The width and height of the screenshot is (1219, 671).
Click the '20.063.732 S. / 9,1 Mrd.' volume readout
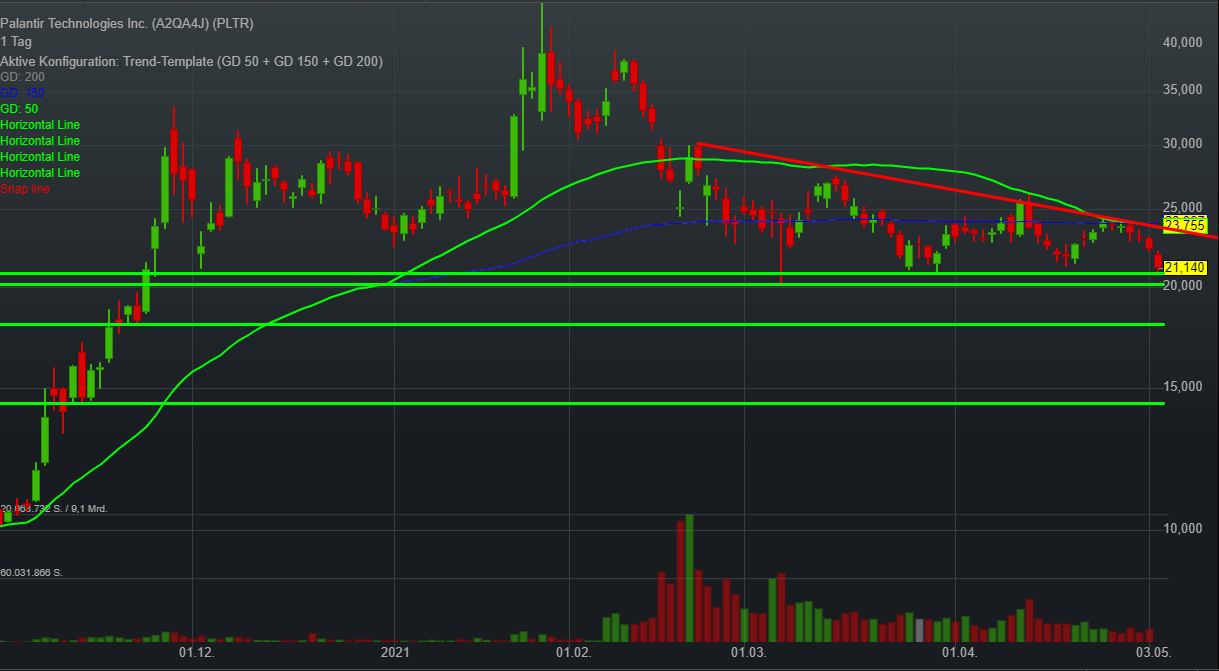pos(54,509)
